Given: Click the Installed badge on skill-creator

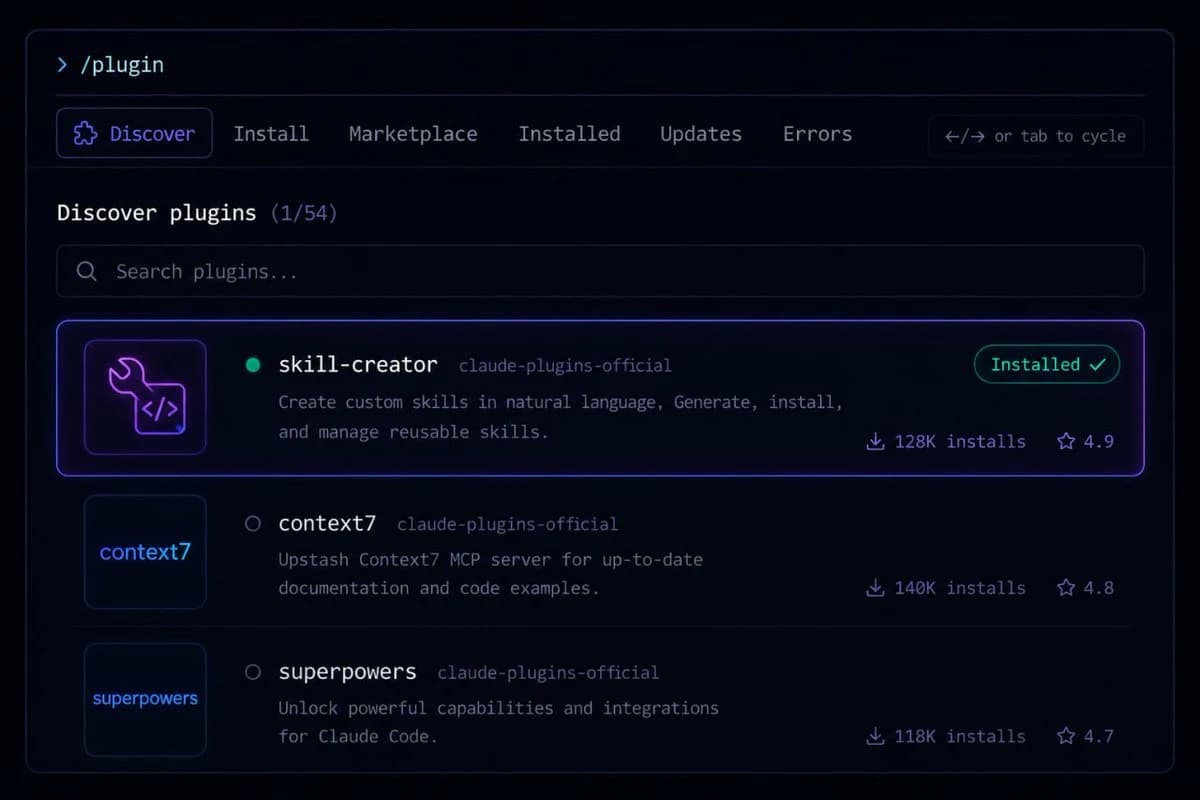Looking at the screenshot, I should click(1047, 365).
